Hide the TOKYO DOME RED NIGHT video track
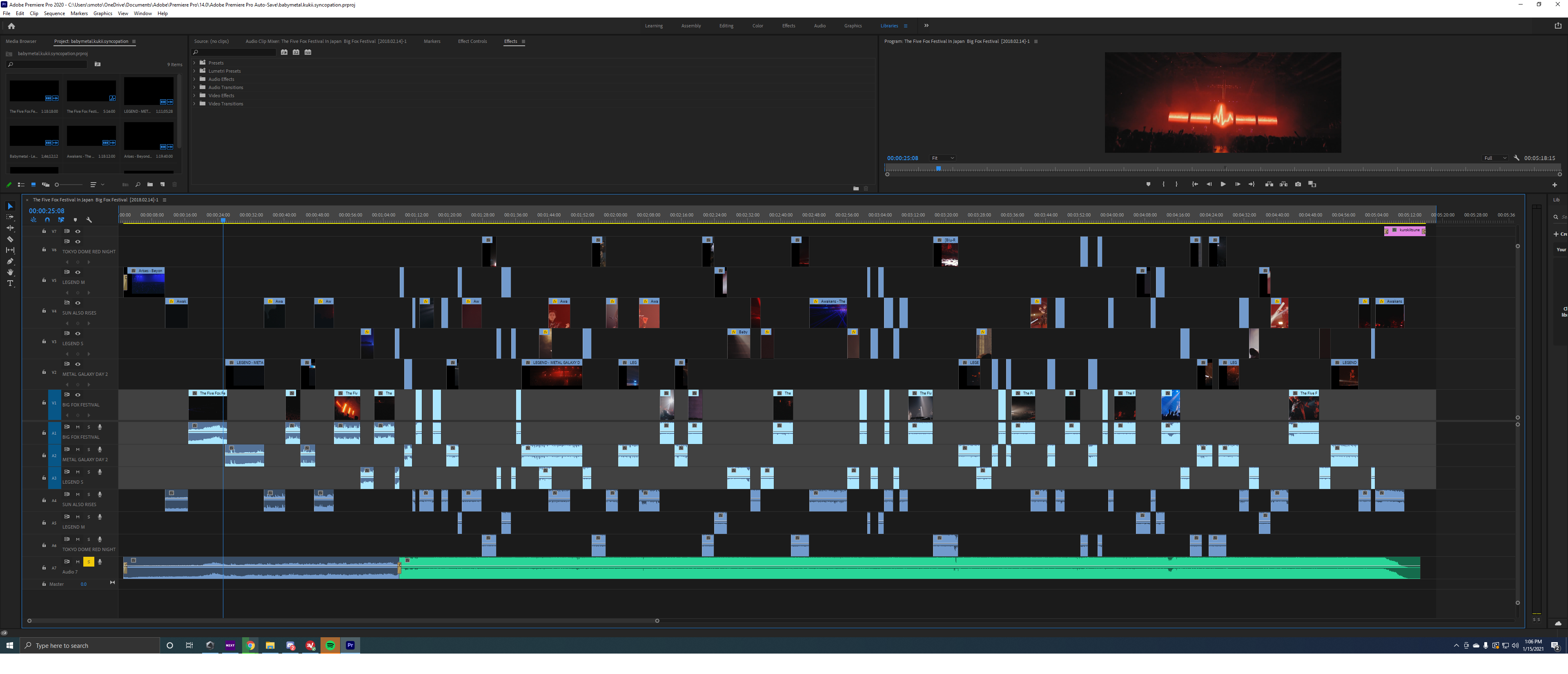This screenshot has height=674, width=1568. [78, 242]
